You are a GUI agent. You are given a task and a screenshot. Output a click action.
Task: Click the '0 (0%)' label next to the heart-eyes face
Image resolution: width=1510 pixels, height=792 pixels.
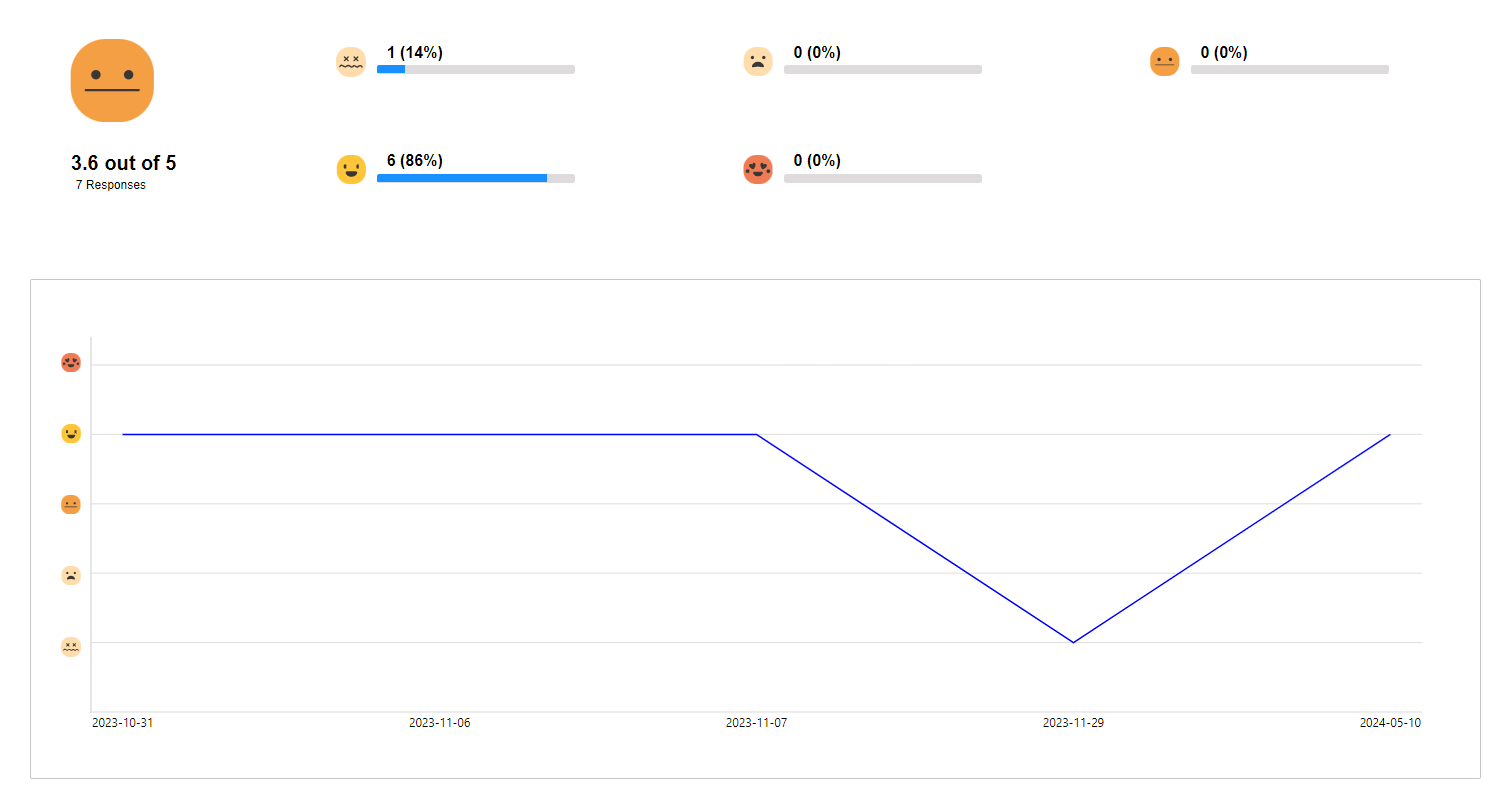click(817, 161)
